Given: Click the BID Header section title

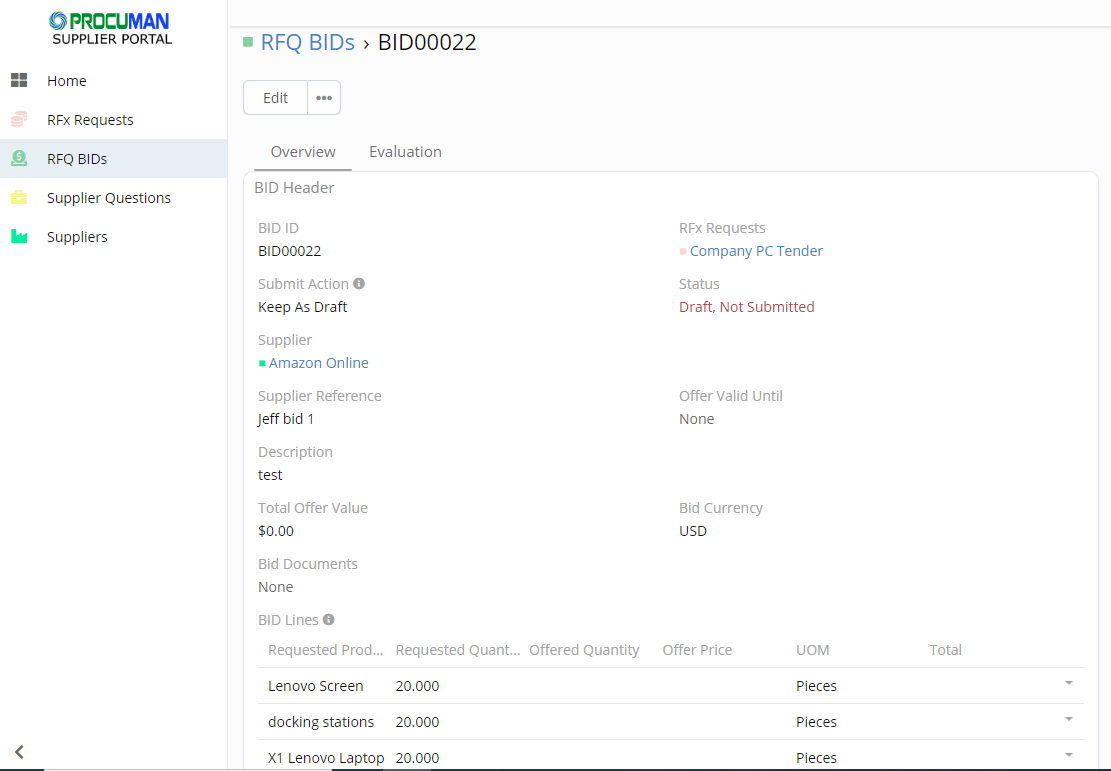Looking at the screenshot, I should point(294,188).
